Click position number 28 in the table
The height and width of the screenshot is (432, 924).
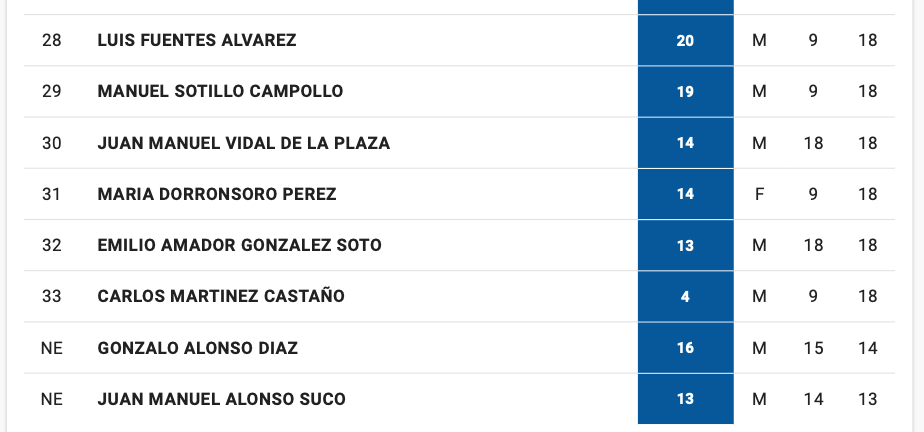point(52,40)
